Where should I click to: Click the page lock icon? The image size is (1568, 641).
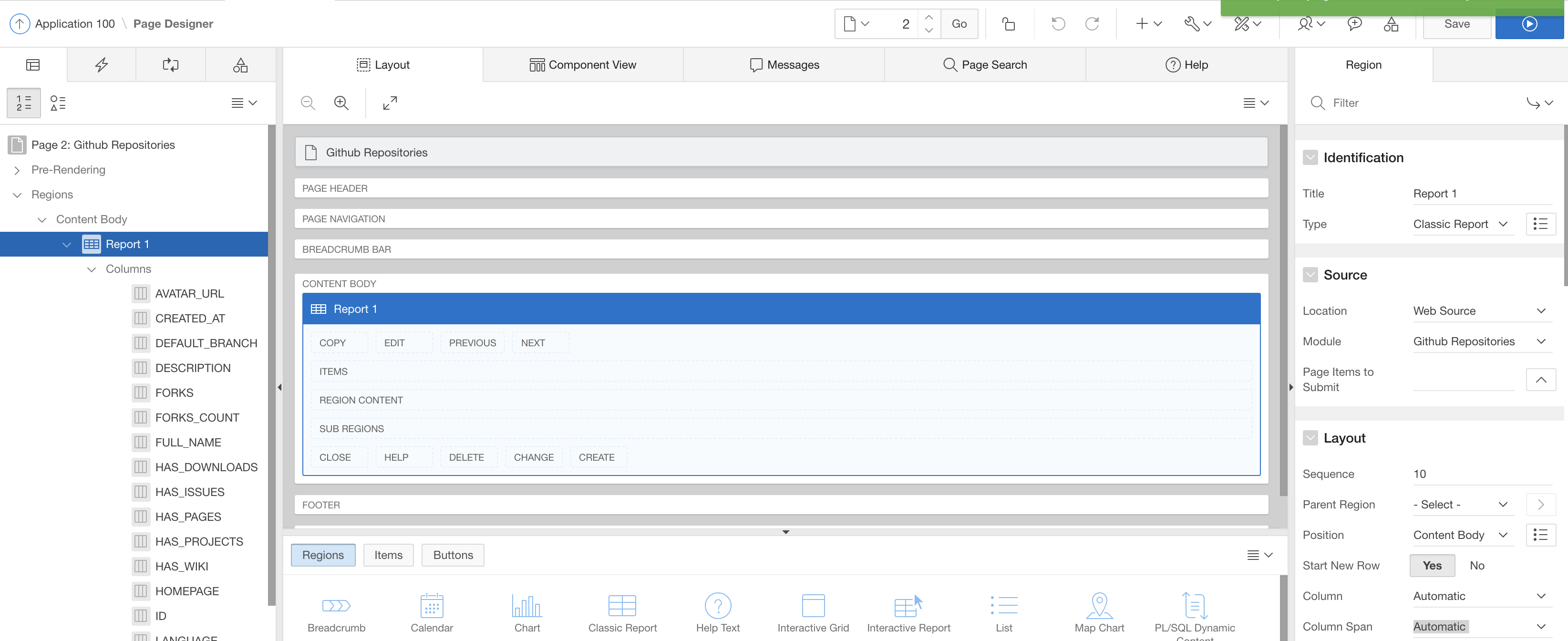tap(1009, 24)
